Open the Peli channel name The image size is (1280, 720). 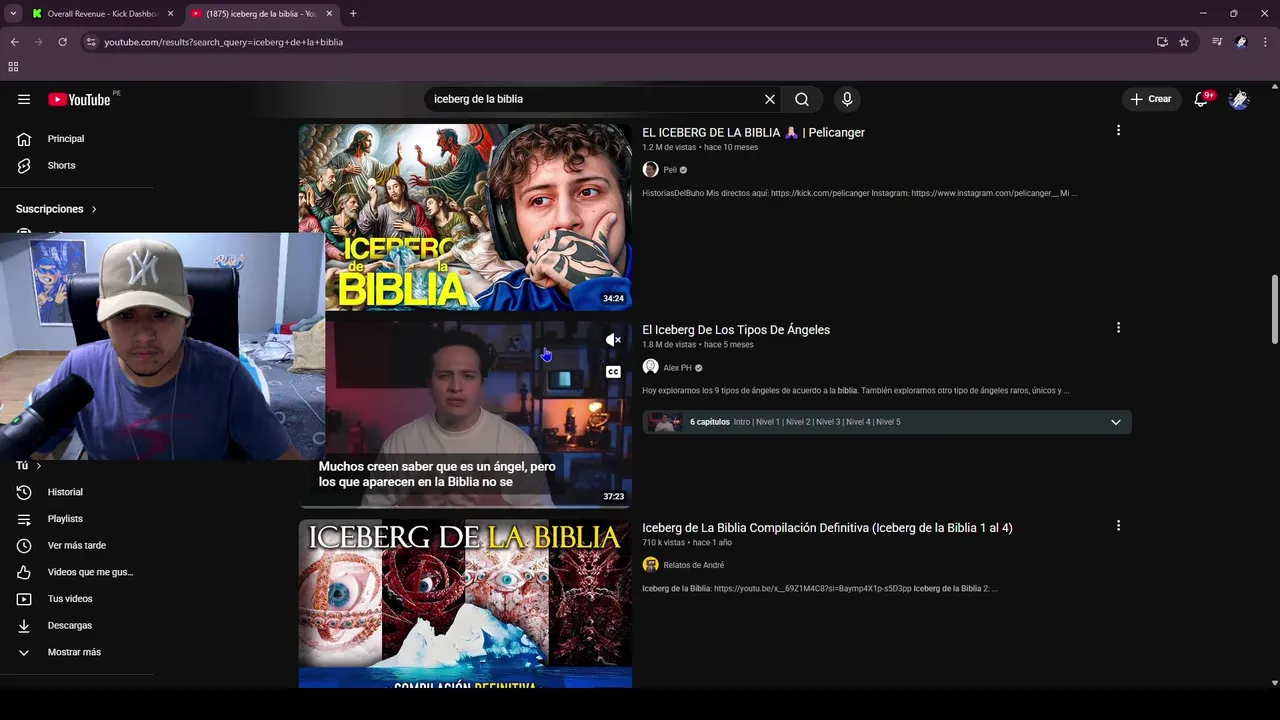tap(670, 170)
